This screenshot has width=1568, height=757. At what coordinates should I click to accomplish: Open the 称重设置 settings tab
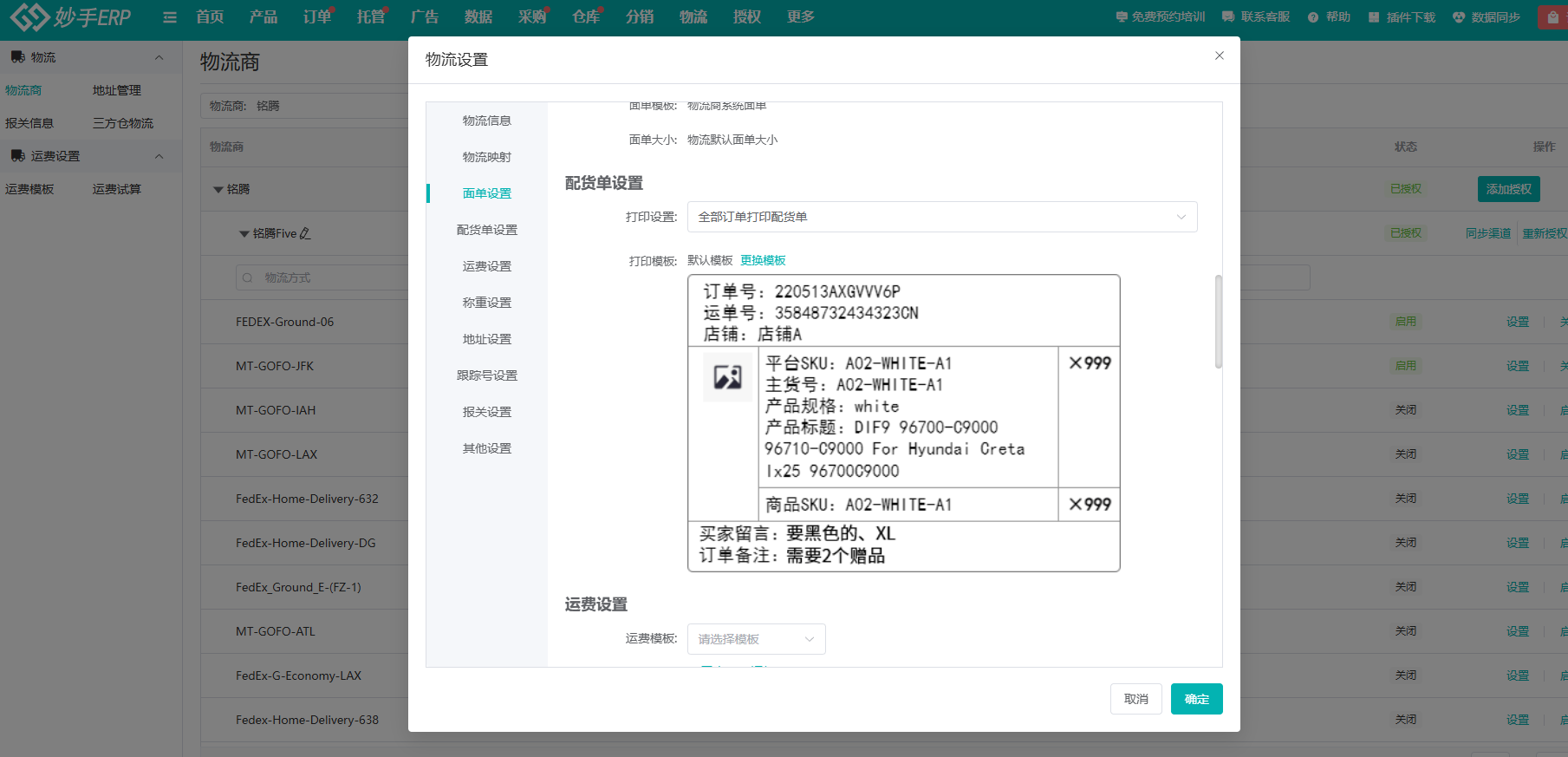[x=486, y=303]
